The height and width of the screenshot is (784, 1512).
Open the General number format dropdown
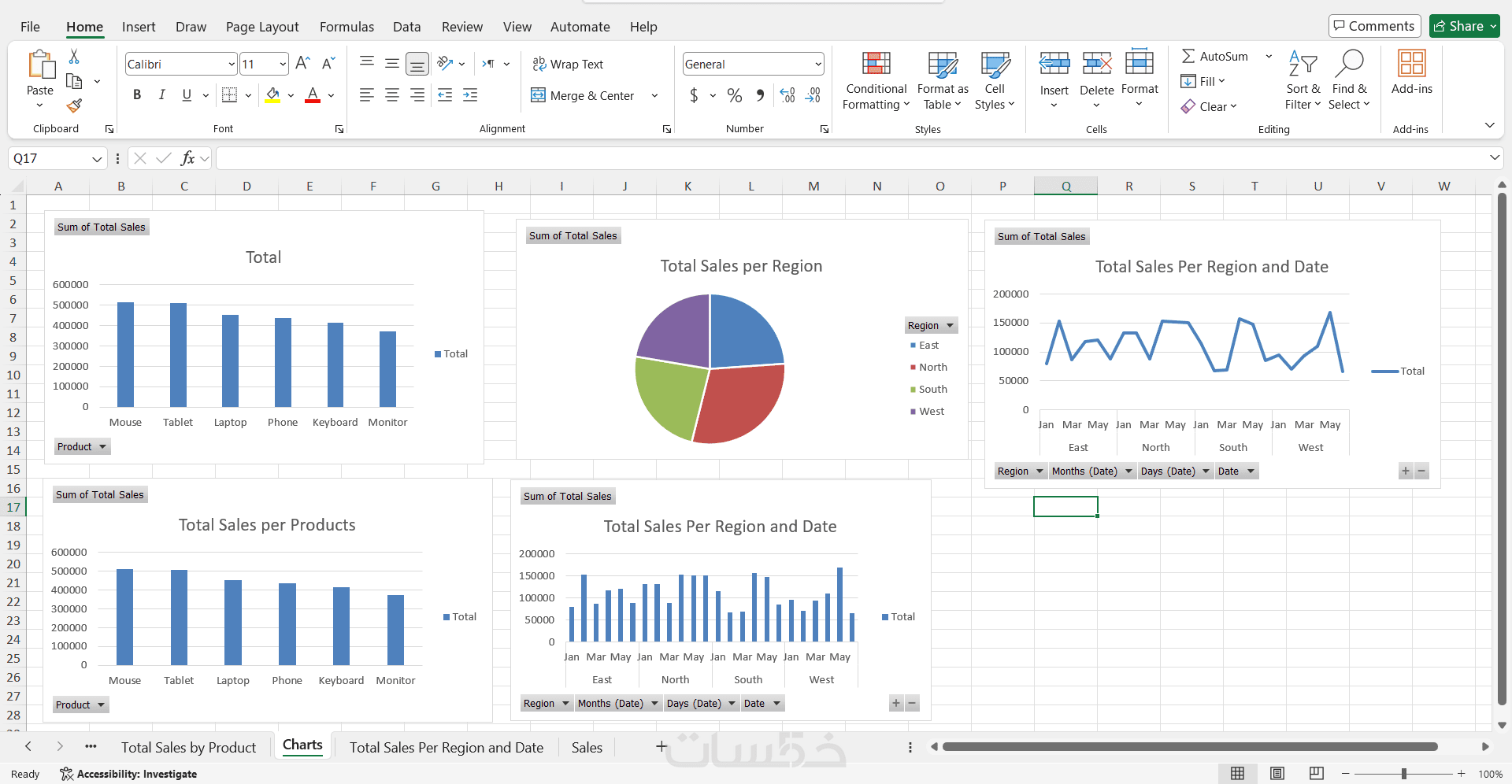[818, 65]
